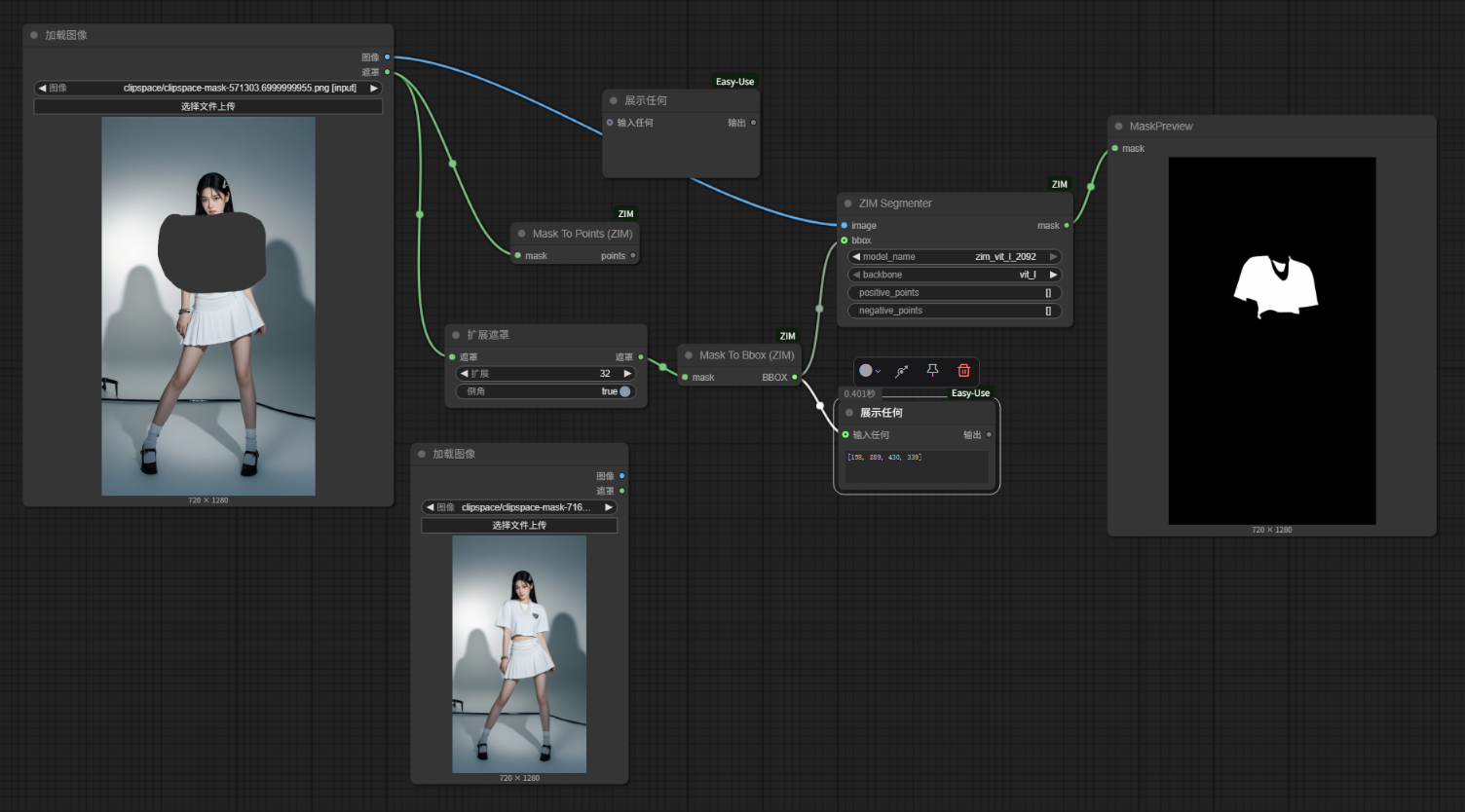1465x812 pixels.
Task: Click the bypass node icon in selection toolbar
Action: (902, 370)
